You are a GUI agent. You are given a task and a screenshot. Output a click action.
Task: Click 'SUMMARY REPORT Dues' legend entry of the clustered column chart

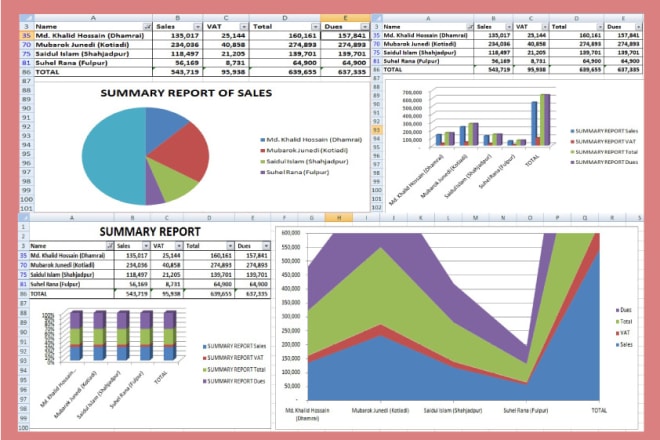tap(604, 162)
